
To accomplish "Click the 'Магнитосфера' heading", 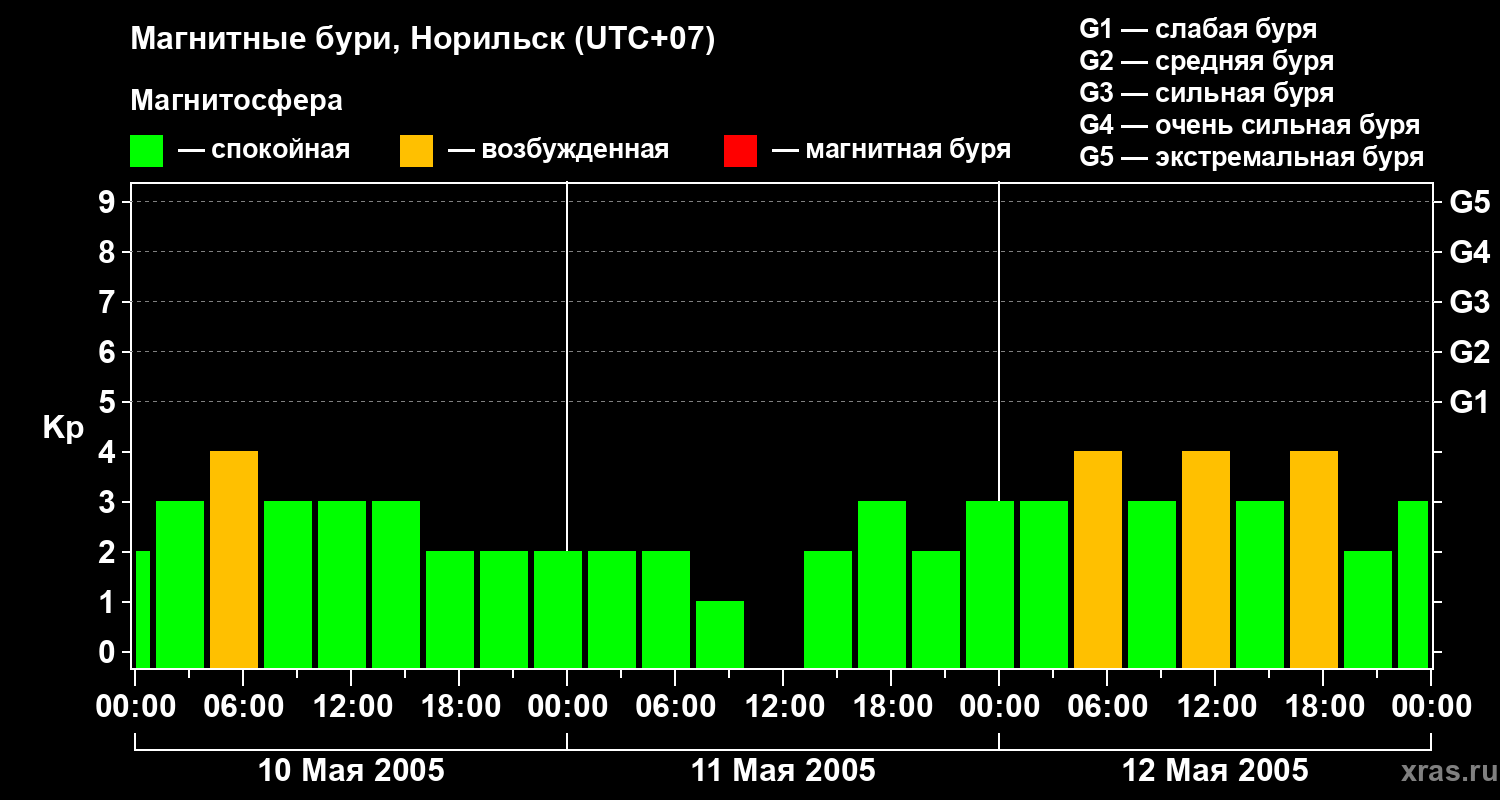I will tap(237, 101).
